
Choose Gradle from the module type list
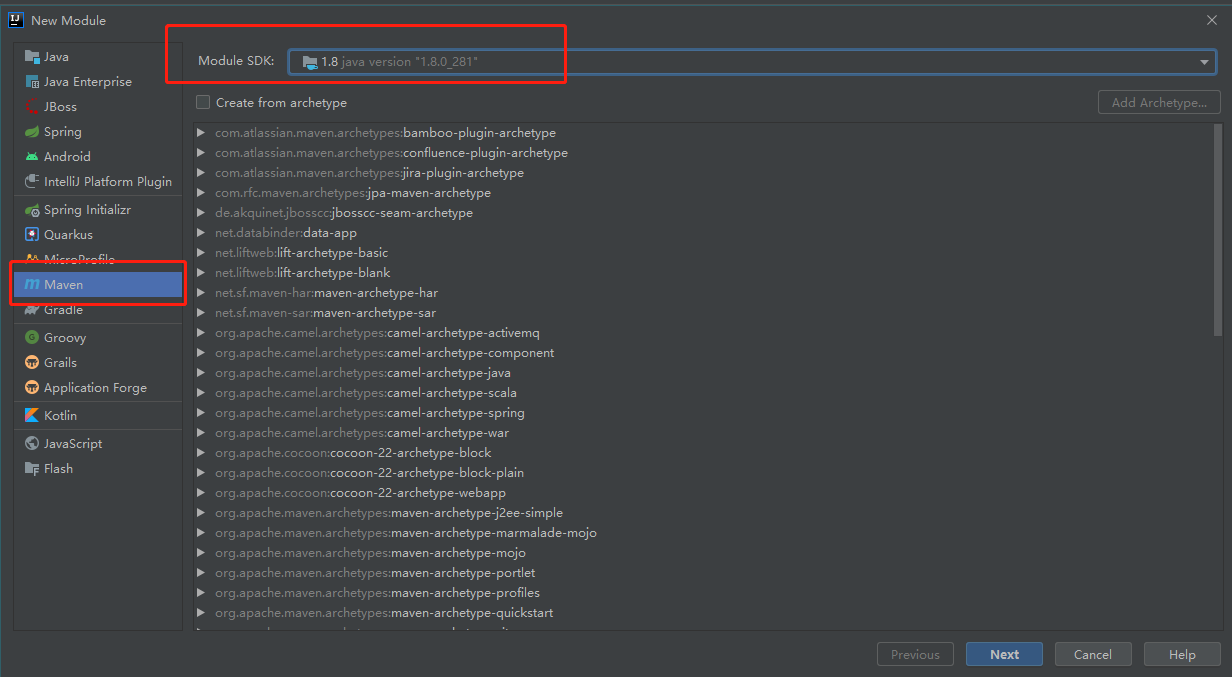pos(63,310)
